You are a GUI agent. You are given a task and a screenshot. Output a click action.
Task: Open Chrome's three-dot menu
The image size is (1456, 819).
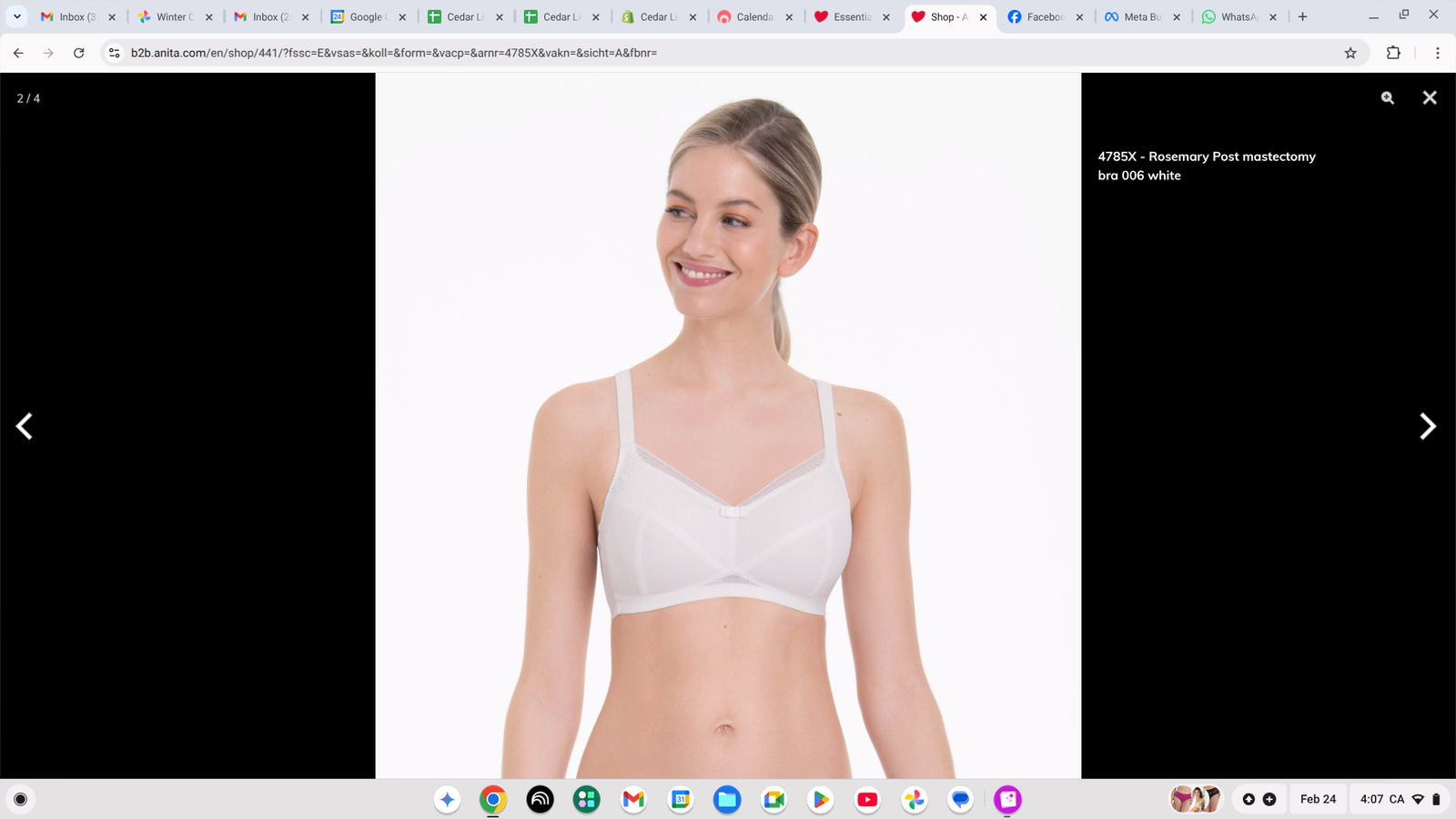(x=1437, y=53)
